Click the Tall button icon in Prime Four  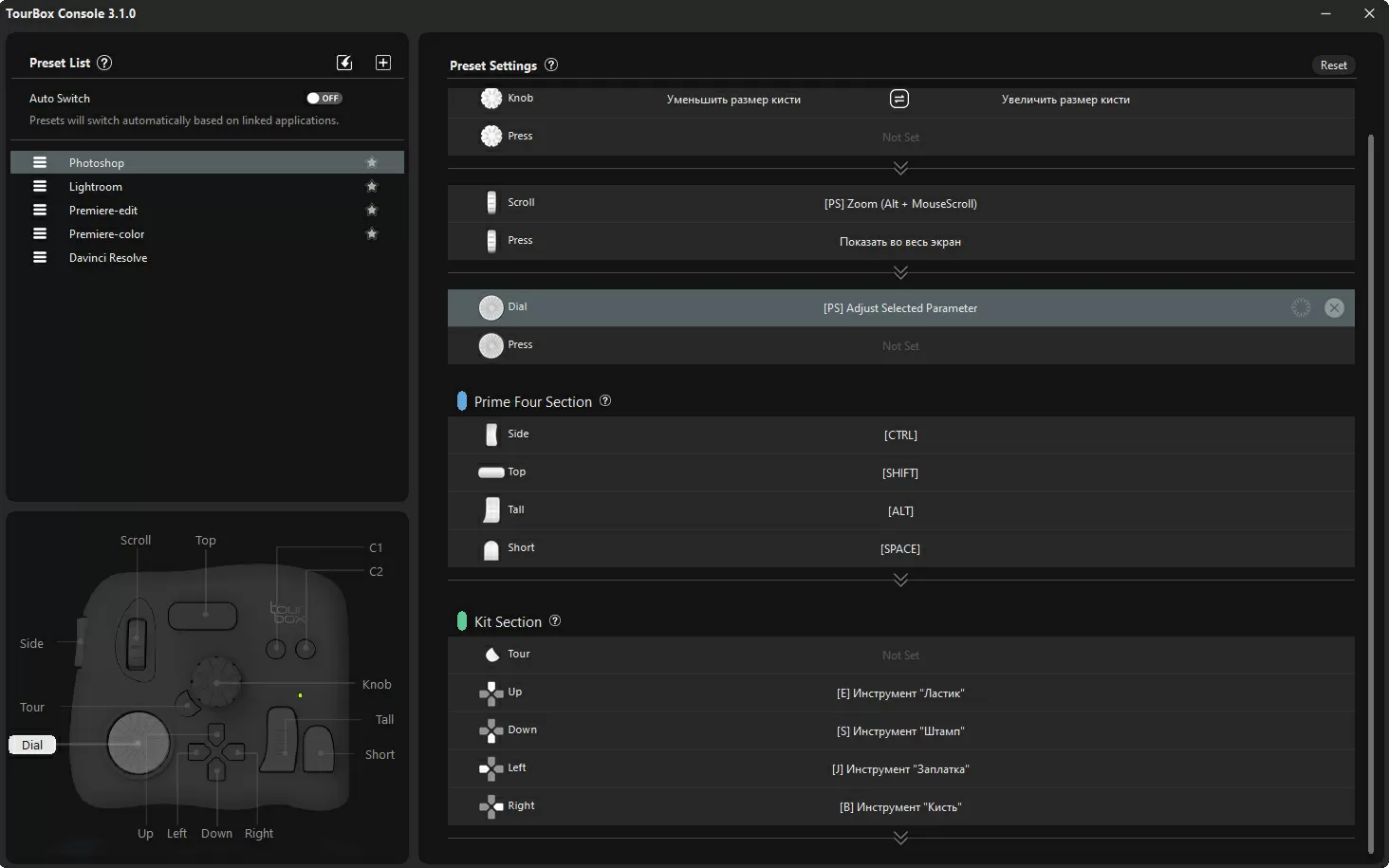491,510
